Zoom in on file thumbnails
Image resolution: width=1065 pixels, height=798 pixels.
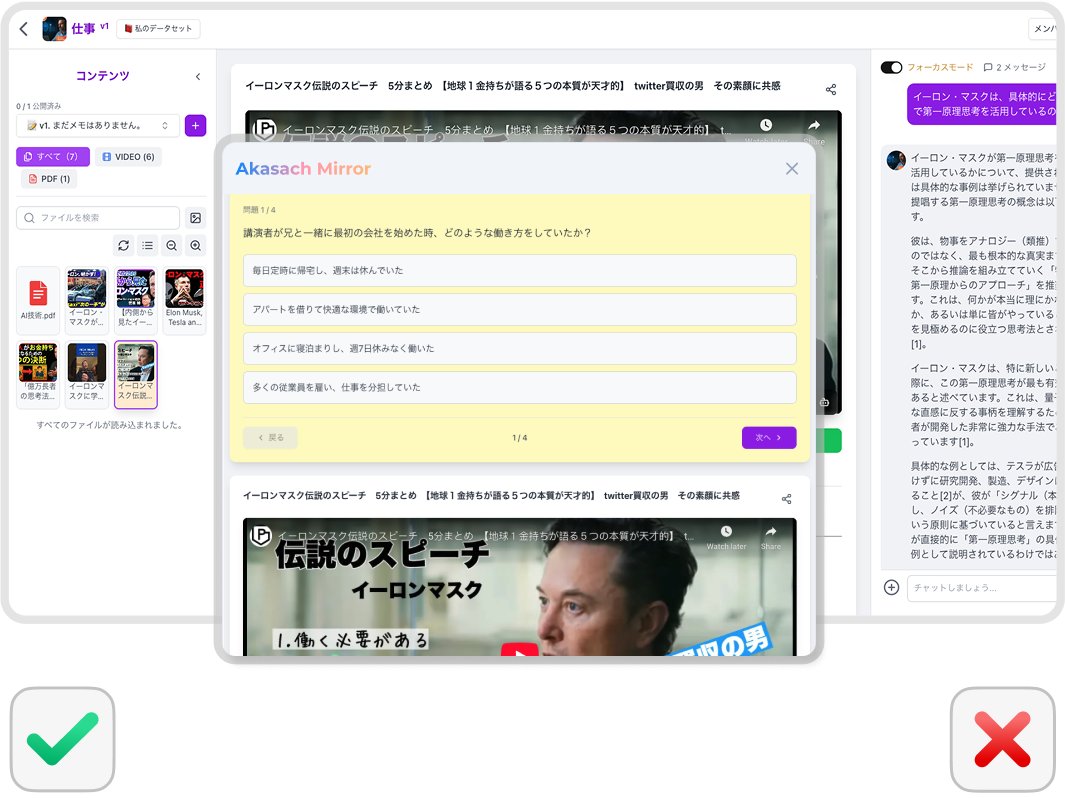[196, 245]
